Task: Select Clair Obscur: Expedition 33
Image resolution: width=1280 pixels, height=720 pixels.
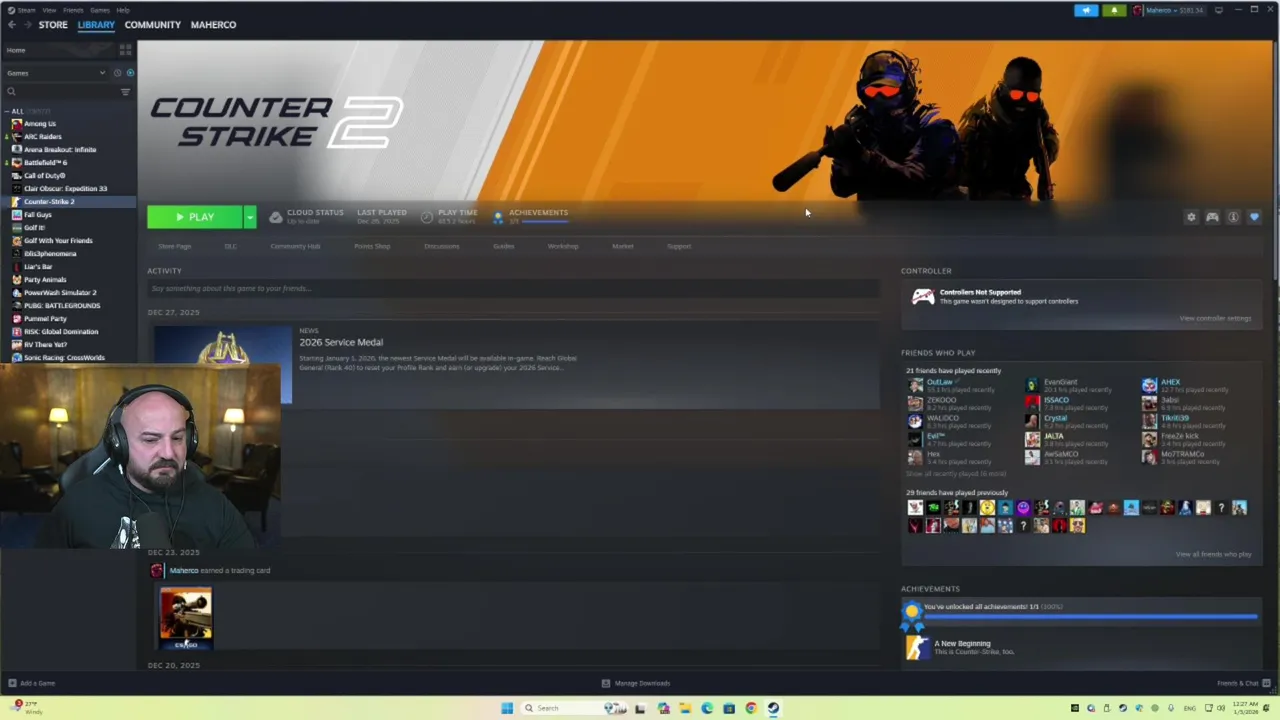Action: click(x=65, y=189)
